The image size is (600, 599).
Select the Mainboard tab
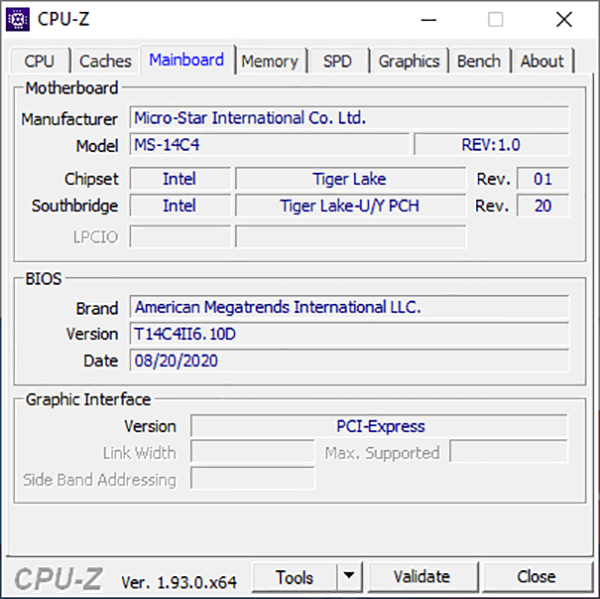point(187,60)
